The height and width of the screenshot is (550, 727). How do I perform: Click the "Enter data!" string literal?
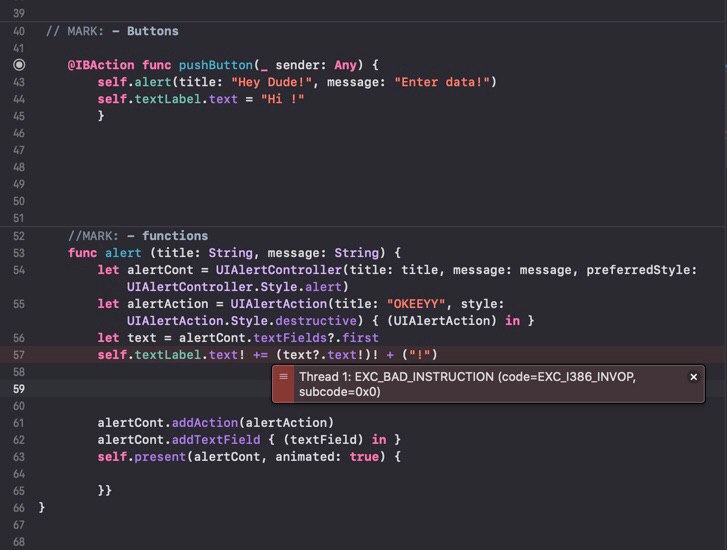(442, 83)
